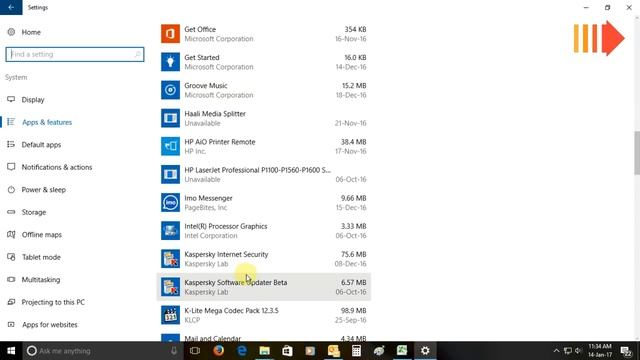Click the Kaspersky Software Updater Beta icon

170,287
